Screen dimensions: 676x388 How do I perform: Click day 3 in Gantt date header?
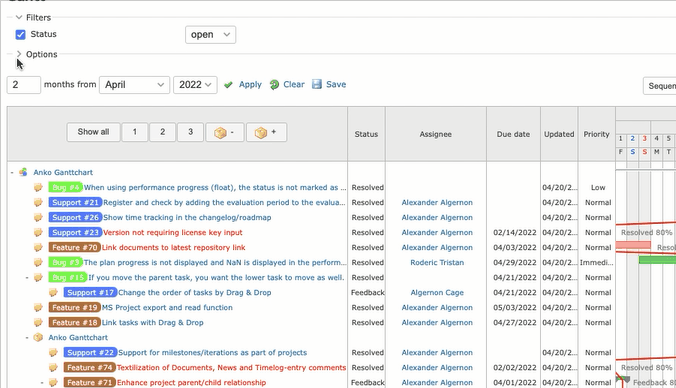tap(645, 139)
